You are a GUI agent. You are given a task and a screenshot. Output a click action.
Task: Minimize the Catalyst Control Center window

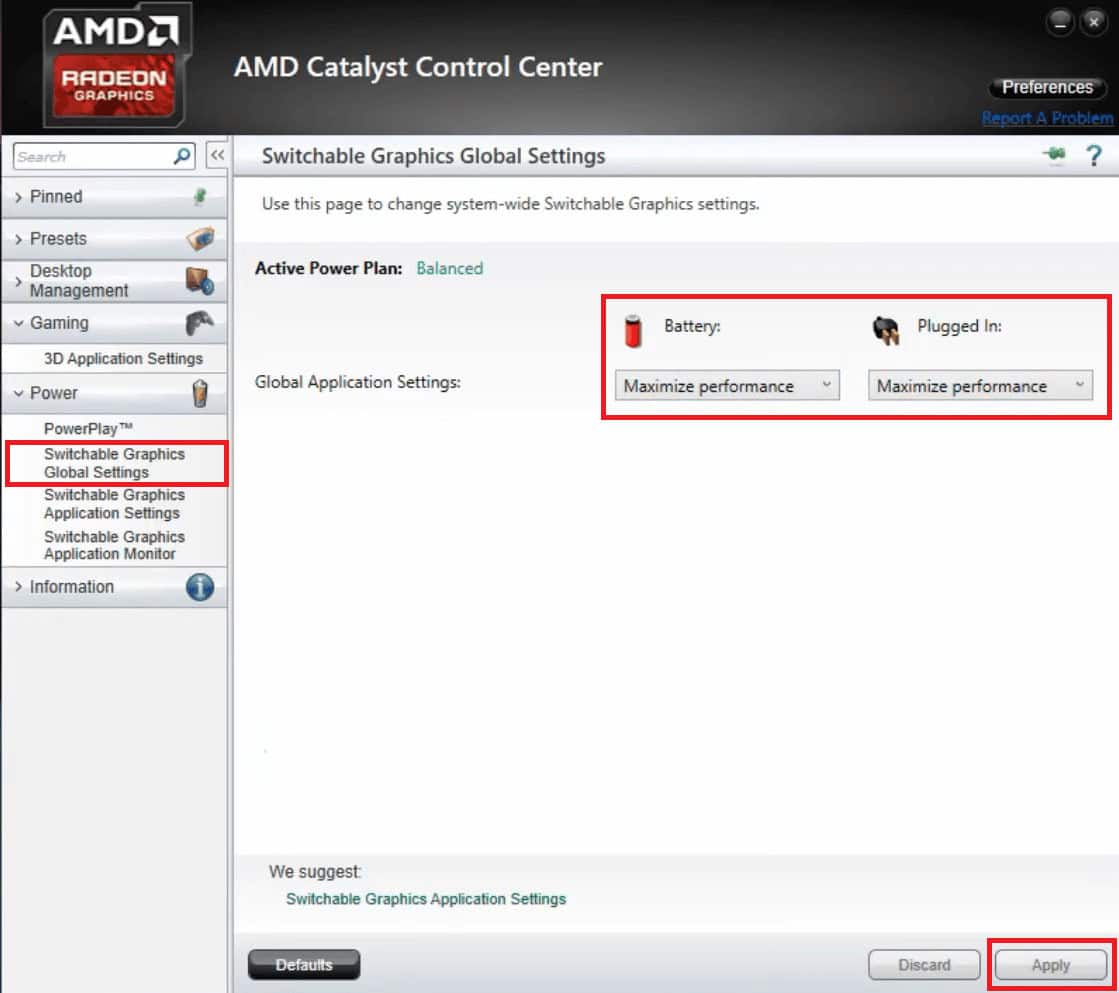[1060, 23]
